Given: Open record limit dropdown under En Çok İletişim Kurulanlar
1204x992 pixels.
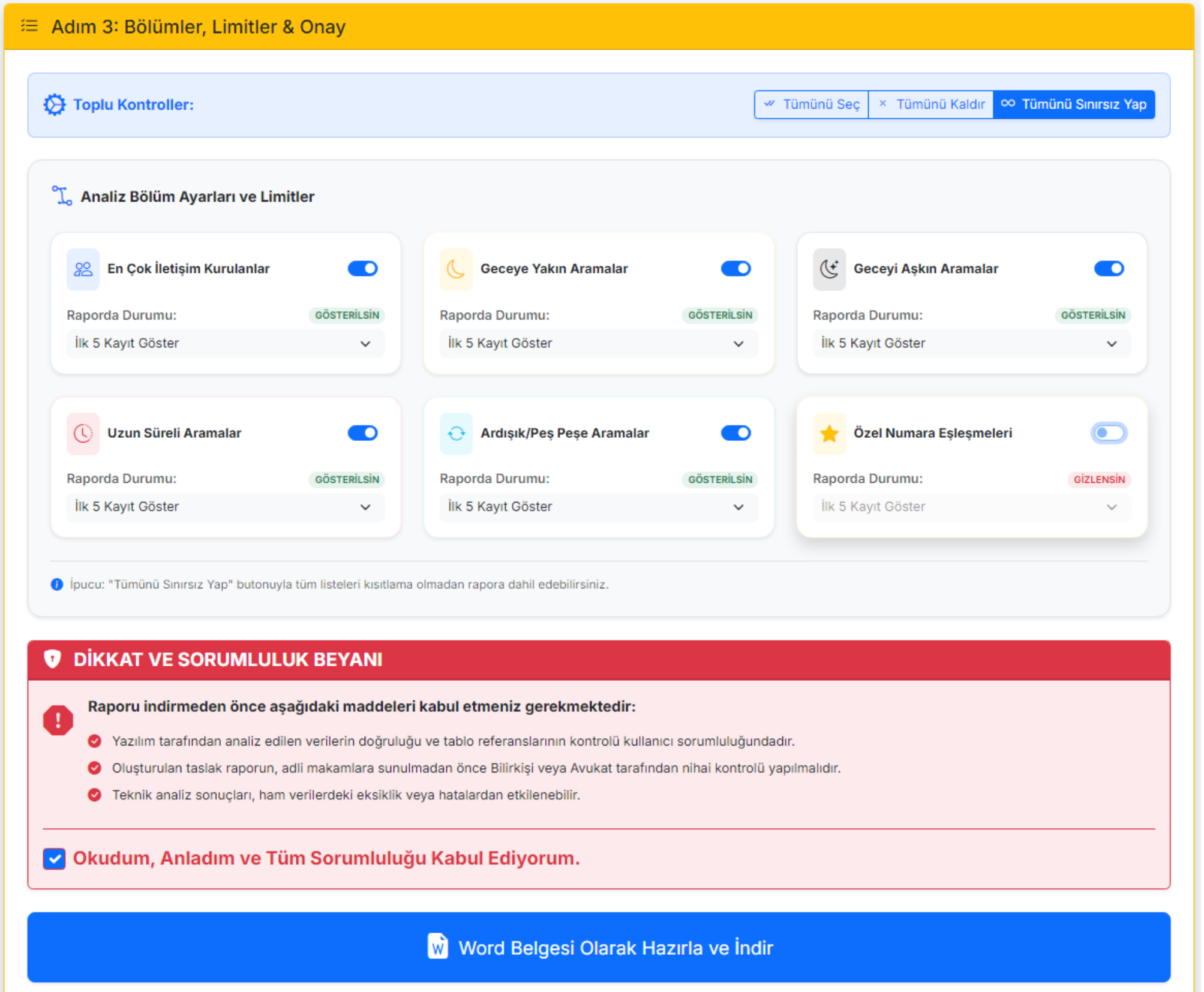Looking at the screenshot, I should (226, 343).
